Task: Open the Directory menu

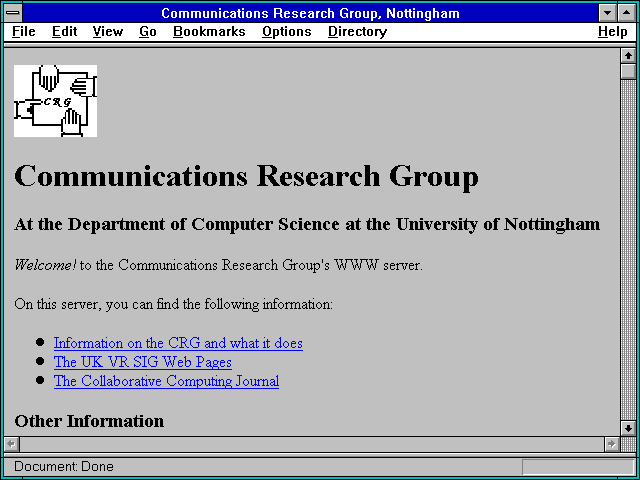Action: tap(357, 31)
